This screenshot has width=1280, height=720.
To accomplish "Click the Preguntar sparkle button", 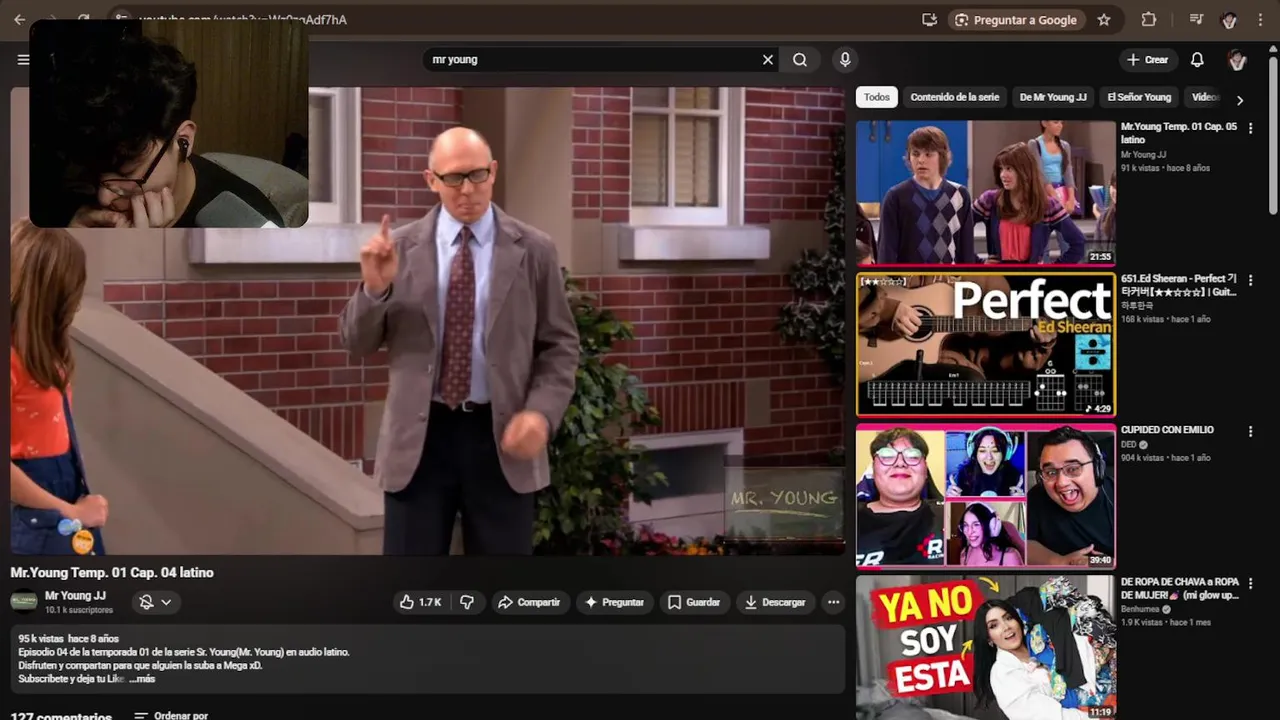I will (614, 602).
